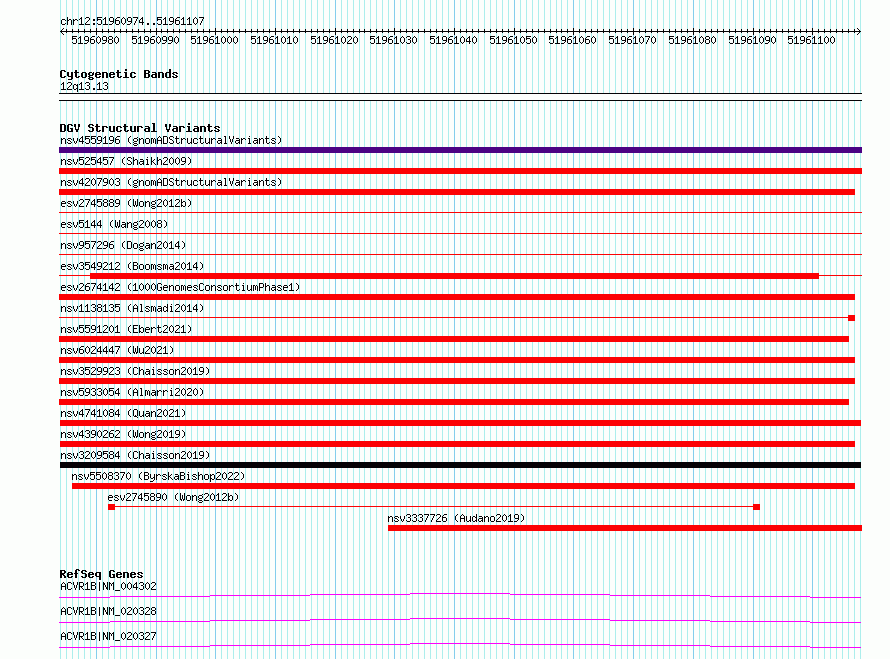Viewport: 890px width, 659px height.
Task: Click the right arrow of the coordinate ruler
Action: [x=858, y=32]
